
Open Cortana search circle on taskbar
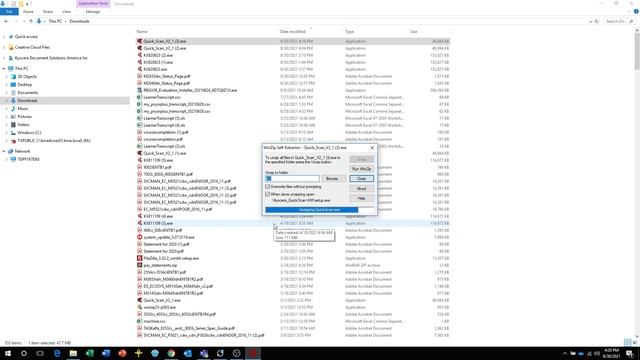pyautogui.click(x=24, y=353)
